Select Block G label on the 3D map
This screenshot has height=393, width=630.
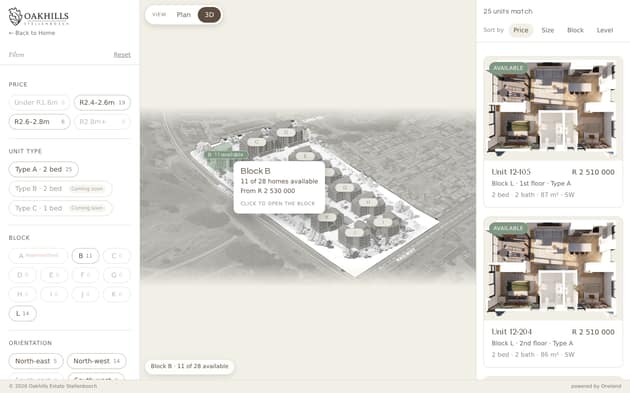[x=344, y=187]
